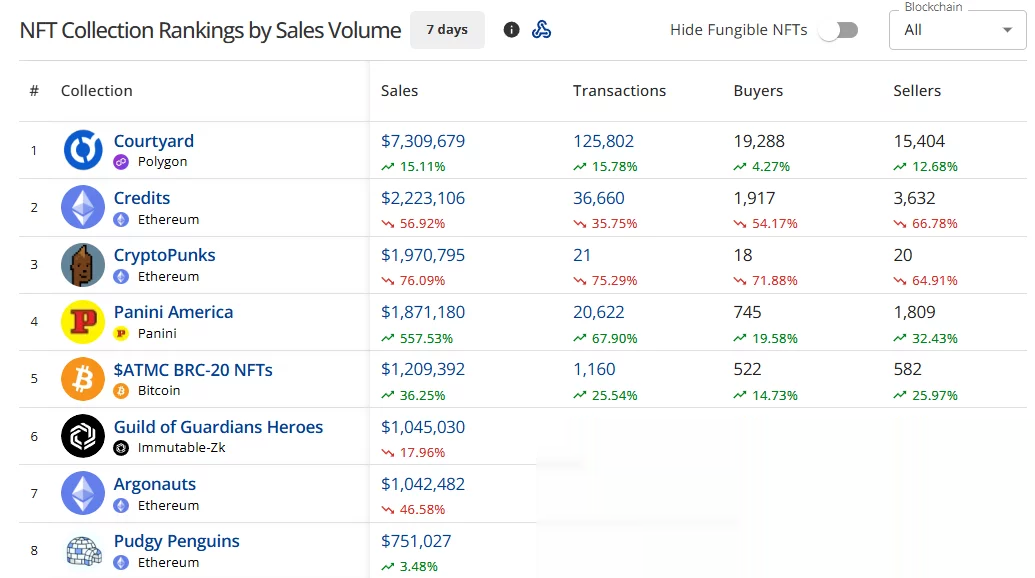The height and width of the screenshot is (578, 1035).
Task: Click the info icon beside 7 days
Action: tap(512, 30)
